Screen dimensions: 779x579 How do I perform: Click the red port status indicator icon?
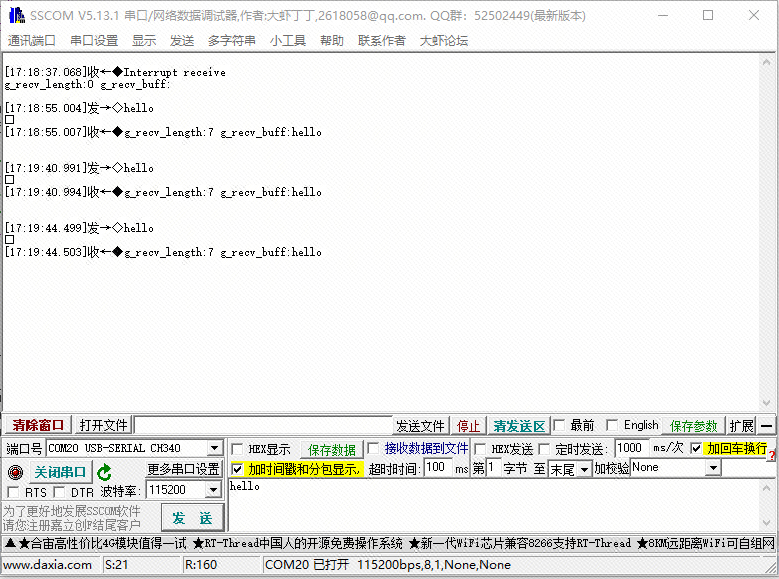(15, 472)
